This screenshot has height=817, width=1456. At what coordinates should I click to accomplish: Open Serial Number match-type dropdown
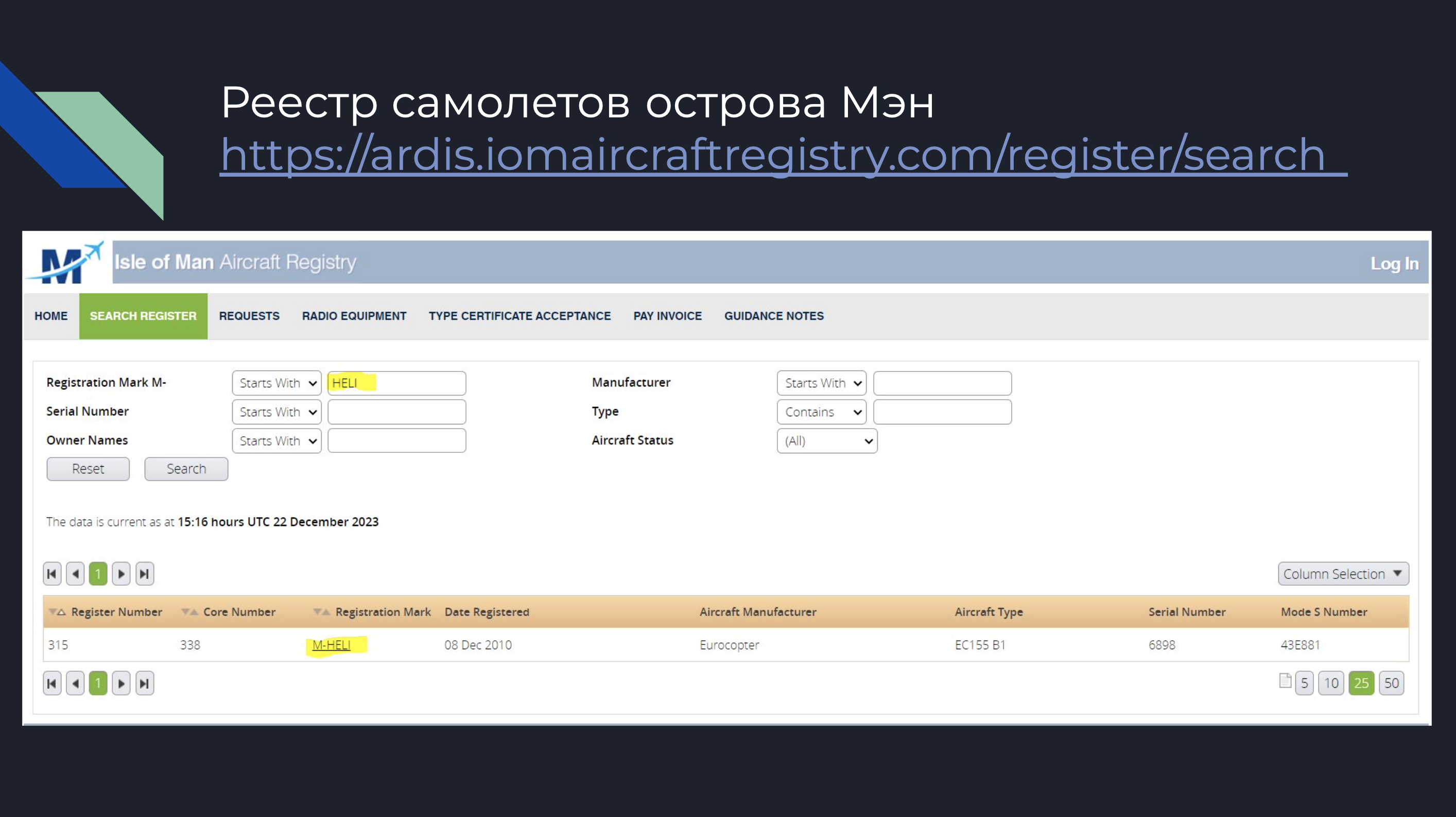276,412
